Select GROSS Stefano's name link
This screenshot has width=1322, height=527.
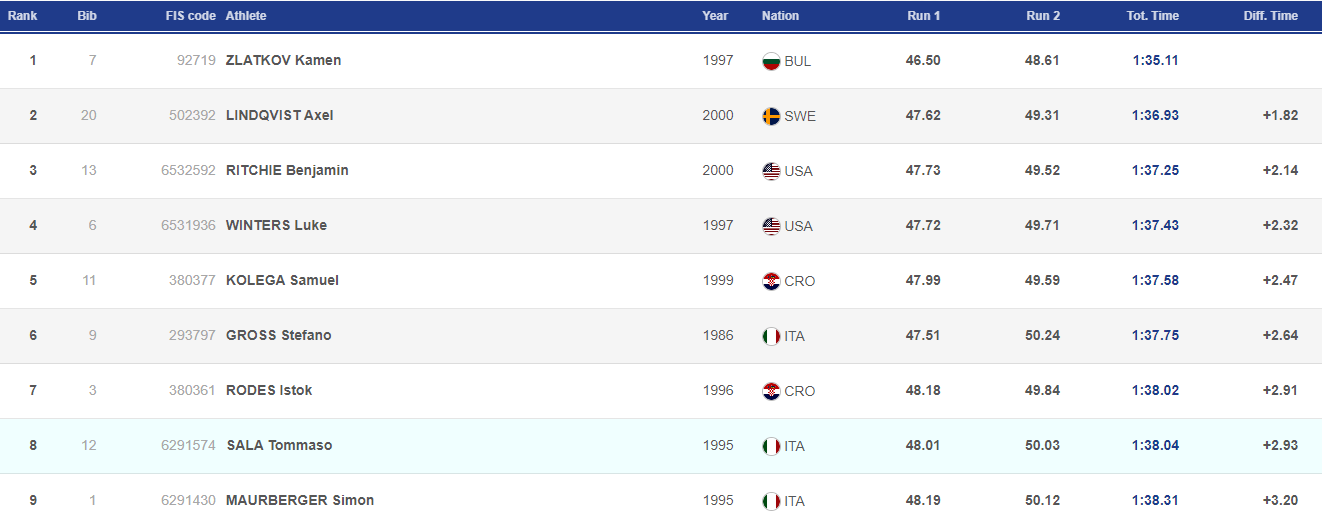point(278,335)
